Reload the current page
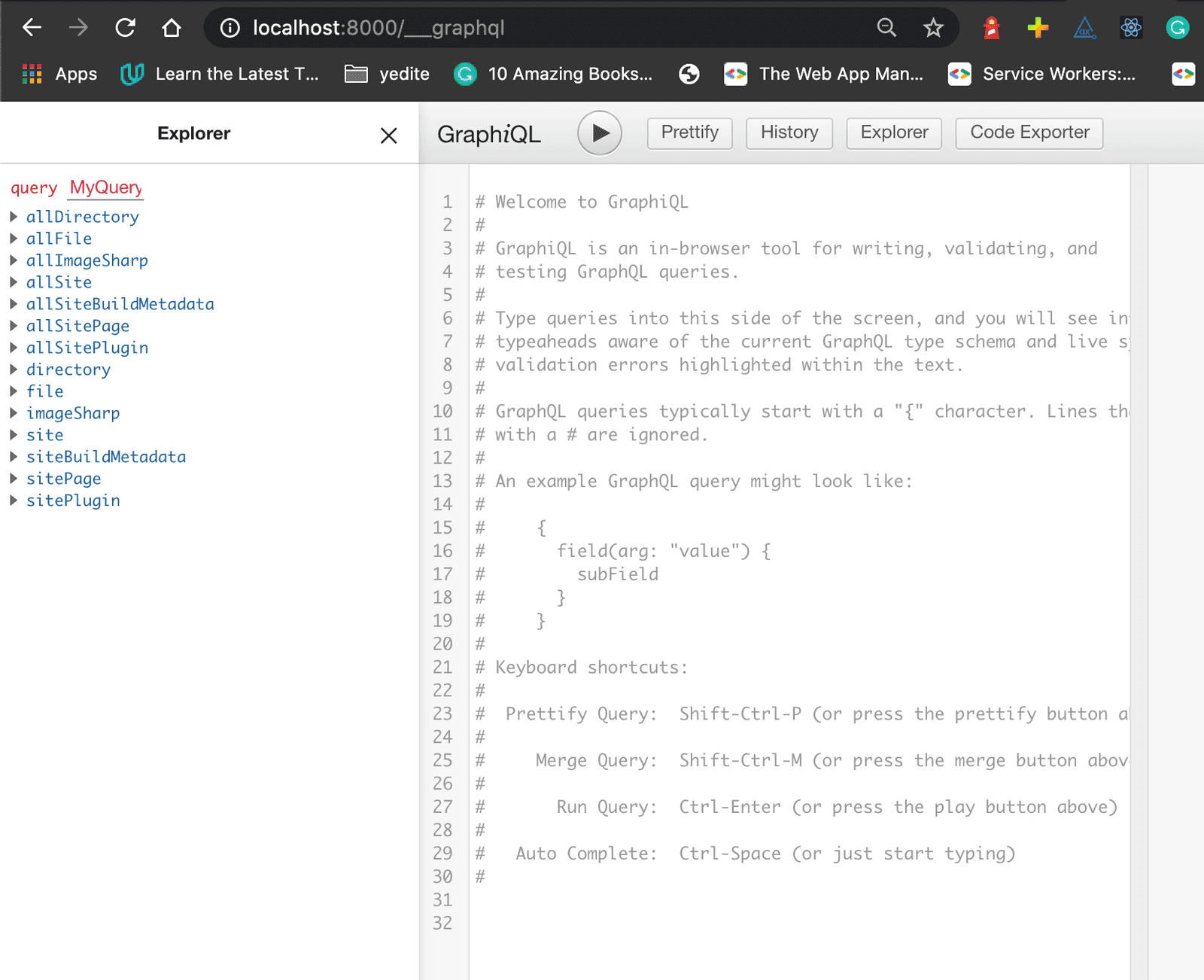 coord(126,28)
